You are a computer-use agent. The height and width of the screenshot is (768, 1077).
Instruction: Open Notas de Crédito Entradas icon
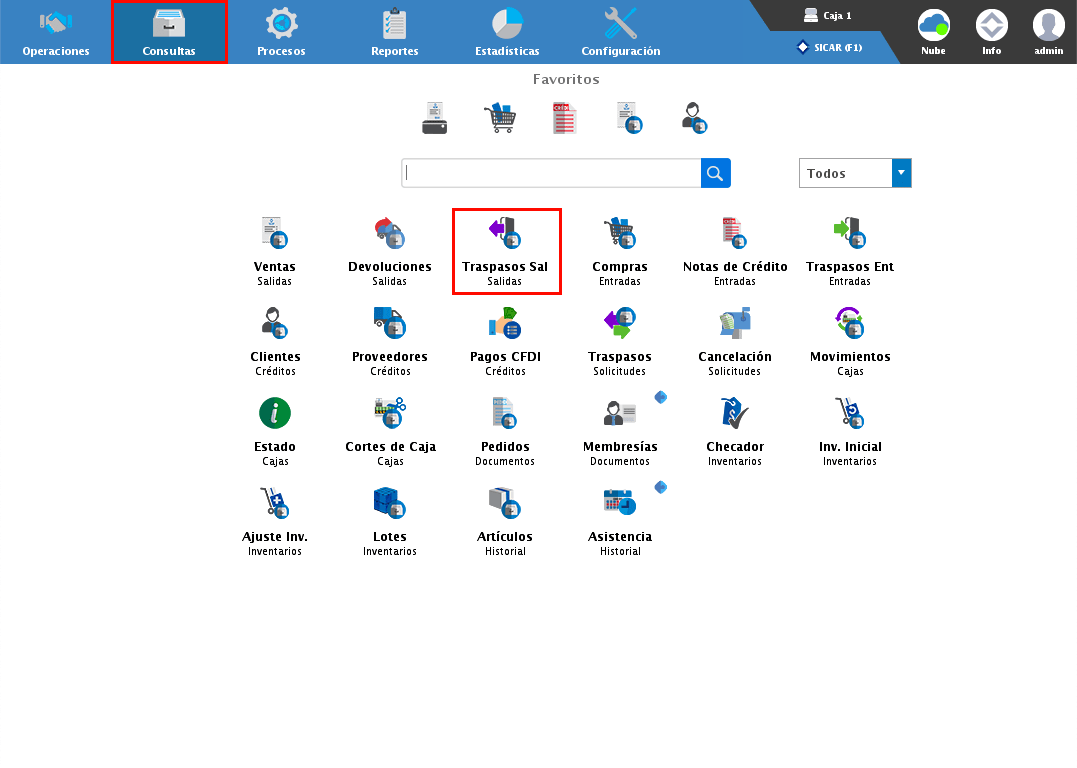735,235
